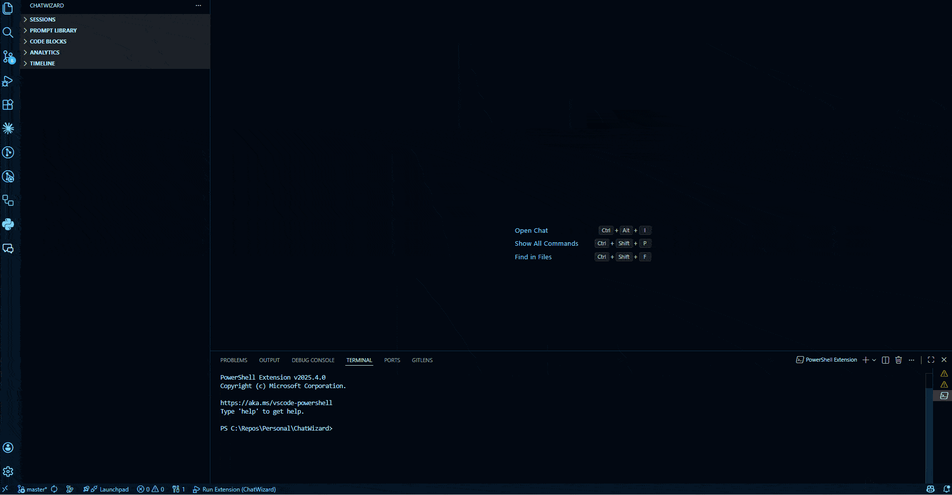The image size is (952, 495).
Task: Click the Find in Files link
Action: [533, 257]
